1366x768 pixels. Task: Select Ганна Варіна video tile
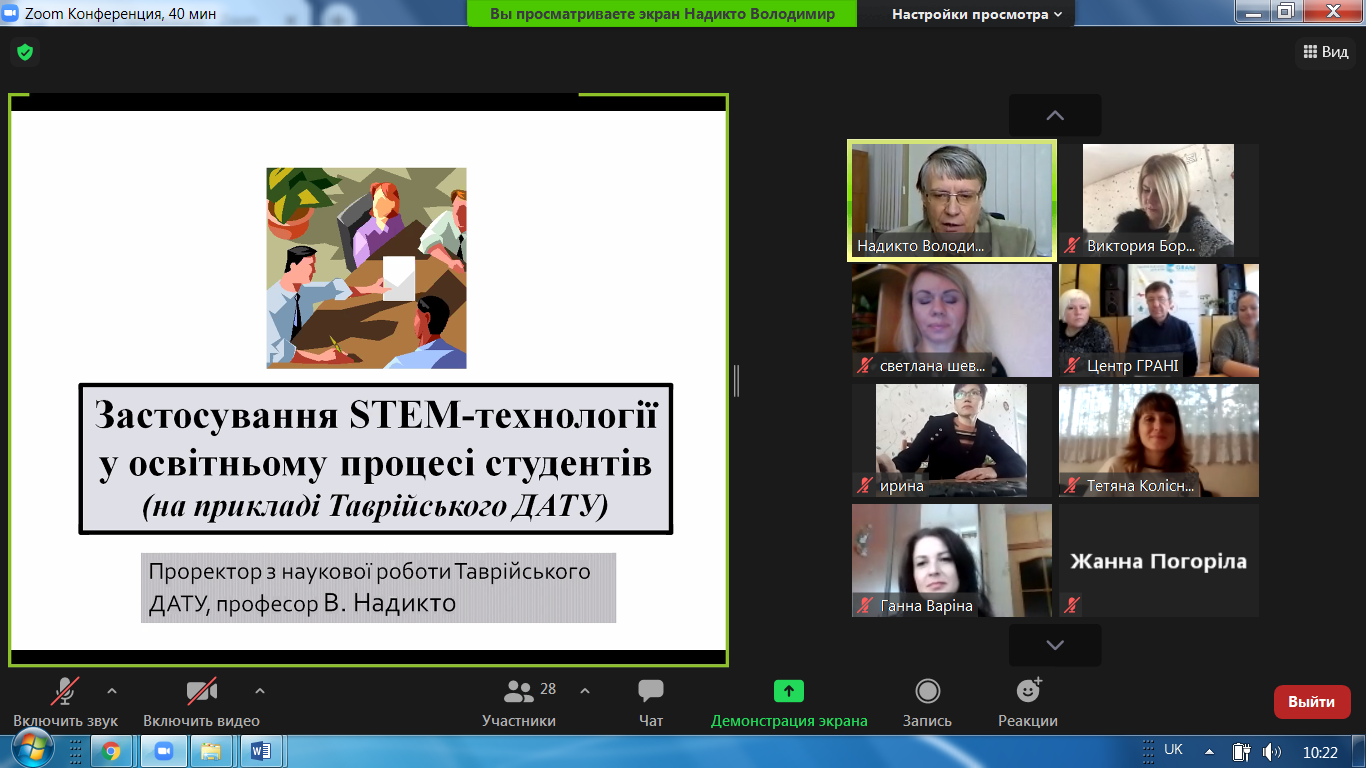click(952, 560)
